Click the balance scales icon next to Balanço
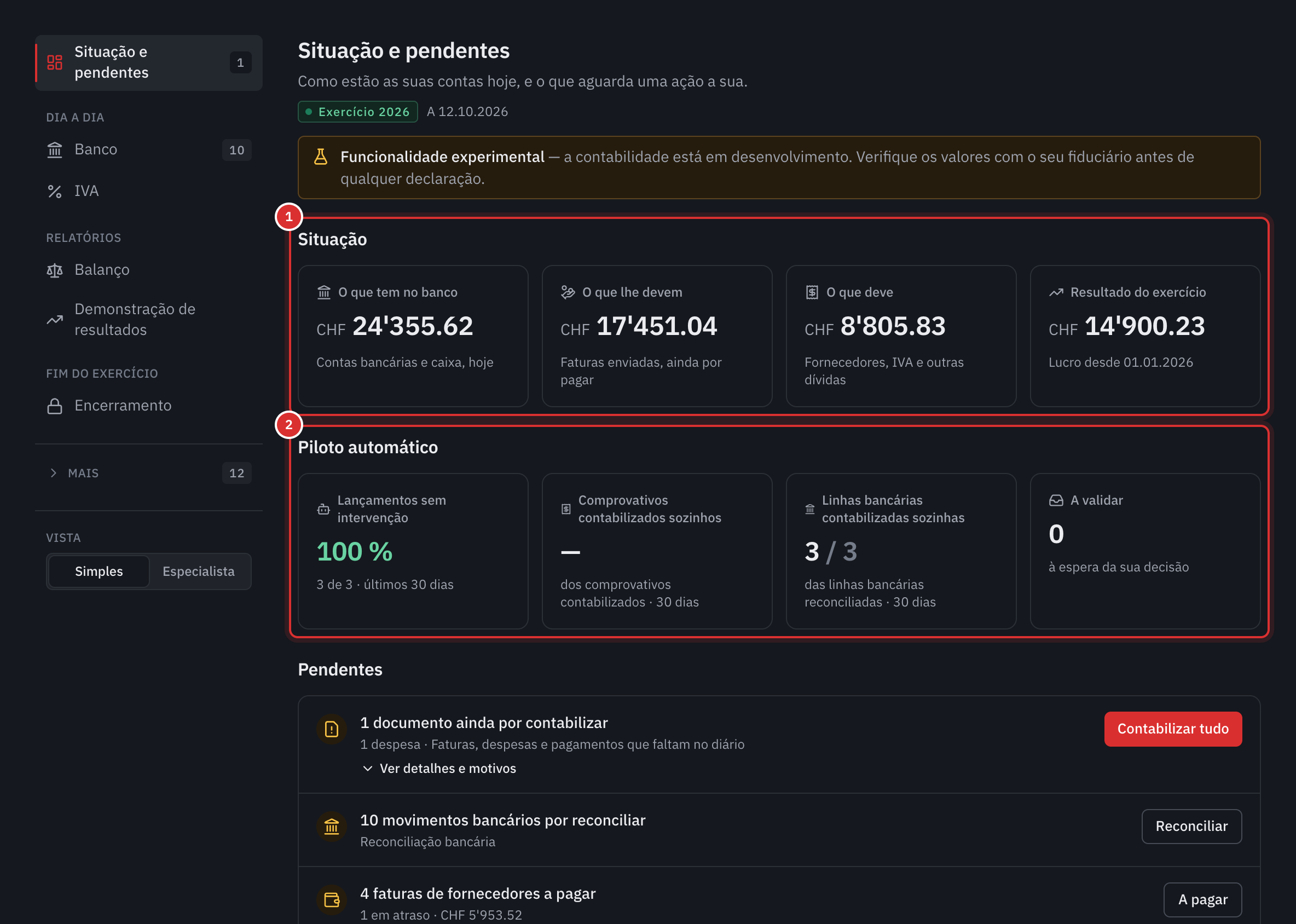Image resolution: width=1296 pixels, height=924 pixels. 55,270
